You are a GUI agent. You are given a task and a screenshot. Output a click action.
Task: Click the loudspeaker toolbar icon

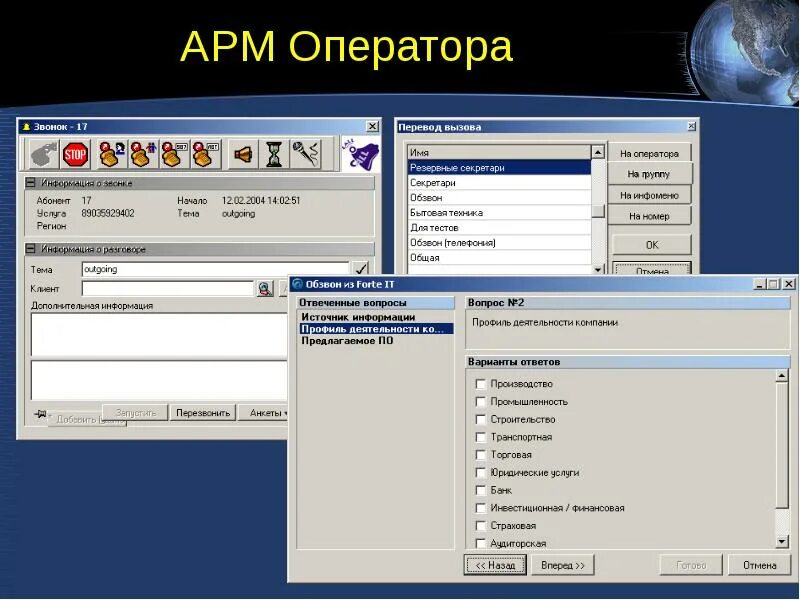[242, 154]
